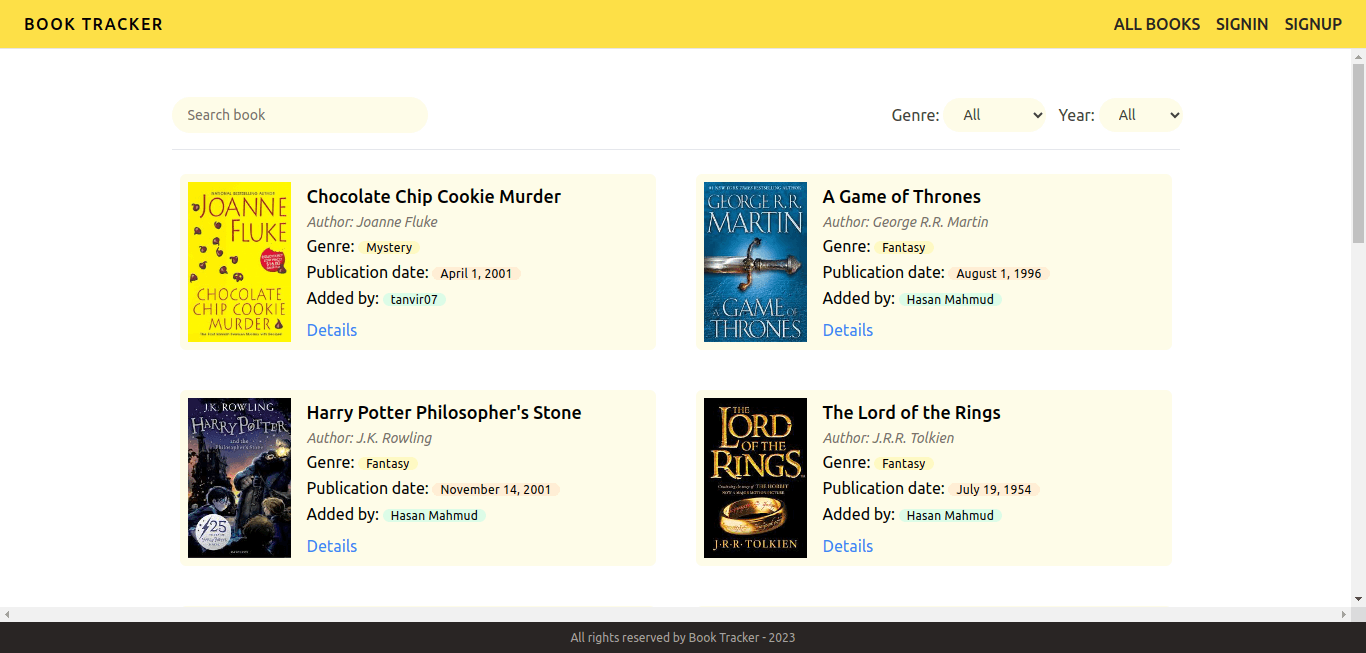Click the Harry Potter book cover

239,478
